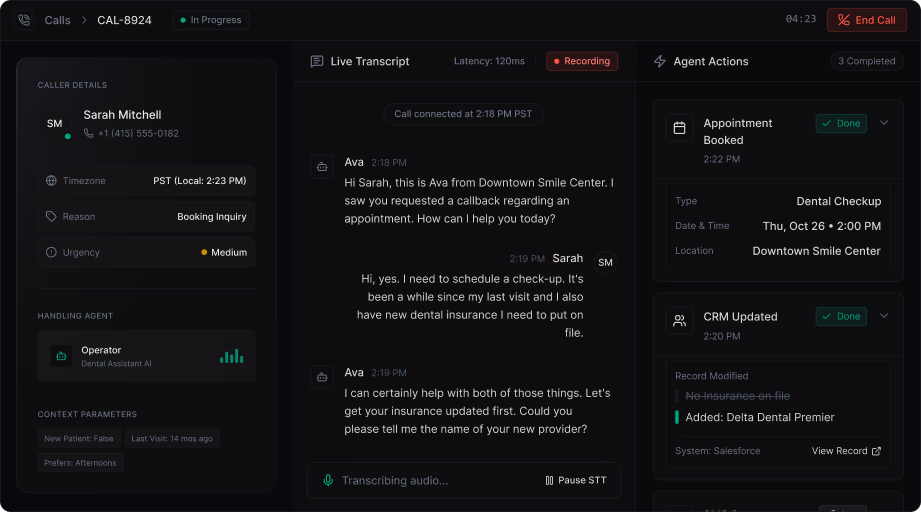
Task: Click the 3 Completed badge
Action: pos(866,61)
